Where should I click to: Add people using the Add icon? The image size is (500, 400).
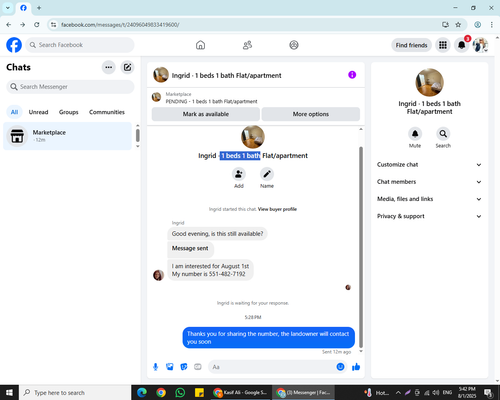239,174
